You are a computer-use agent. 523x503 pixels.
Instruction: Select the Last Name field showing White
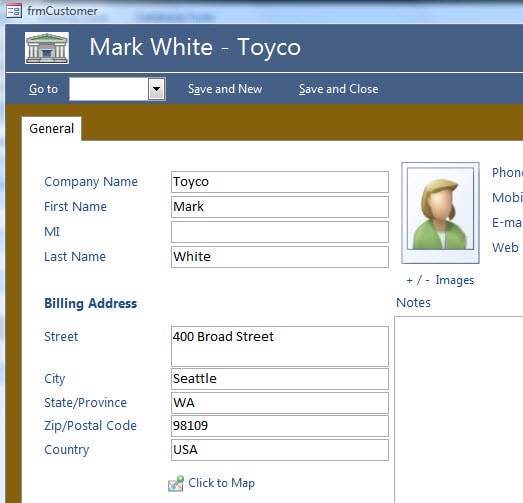[280, 257]
